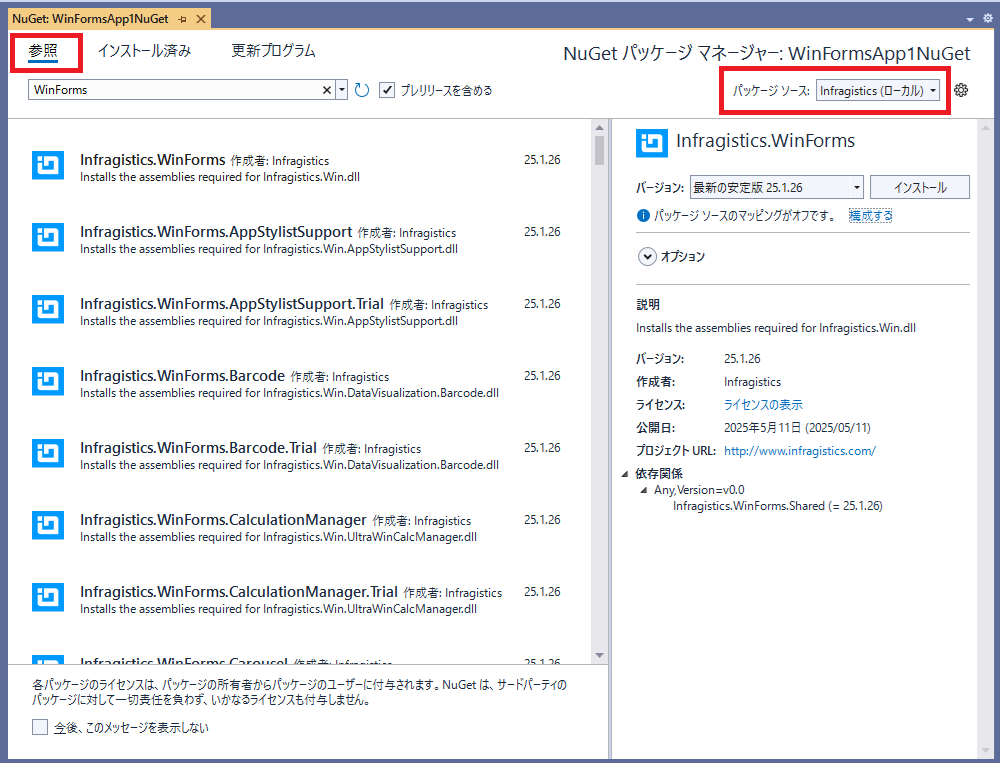Click the package source mapping info icon

click(643, 216)
